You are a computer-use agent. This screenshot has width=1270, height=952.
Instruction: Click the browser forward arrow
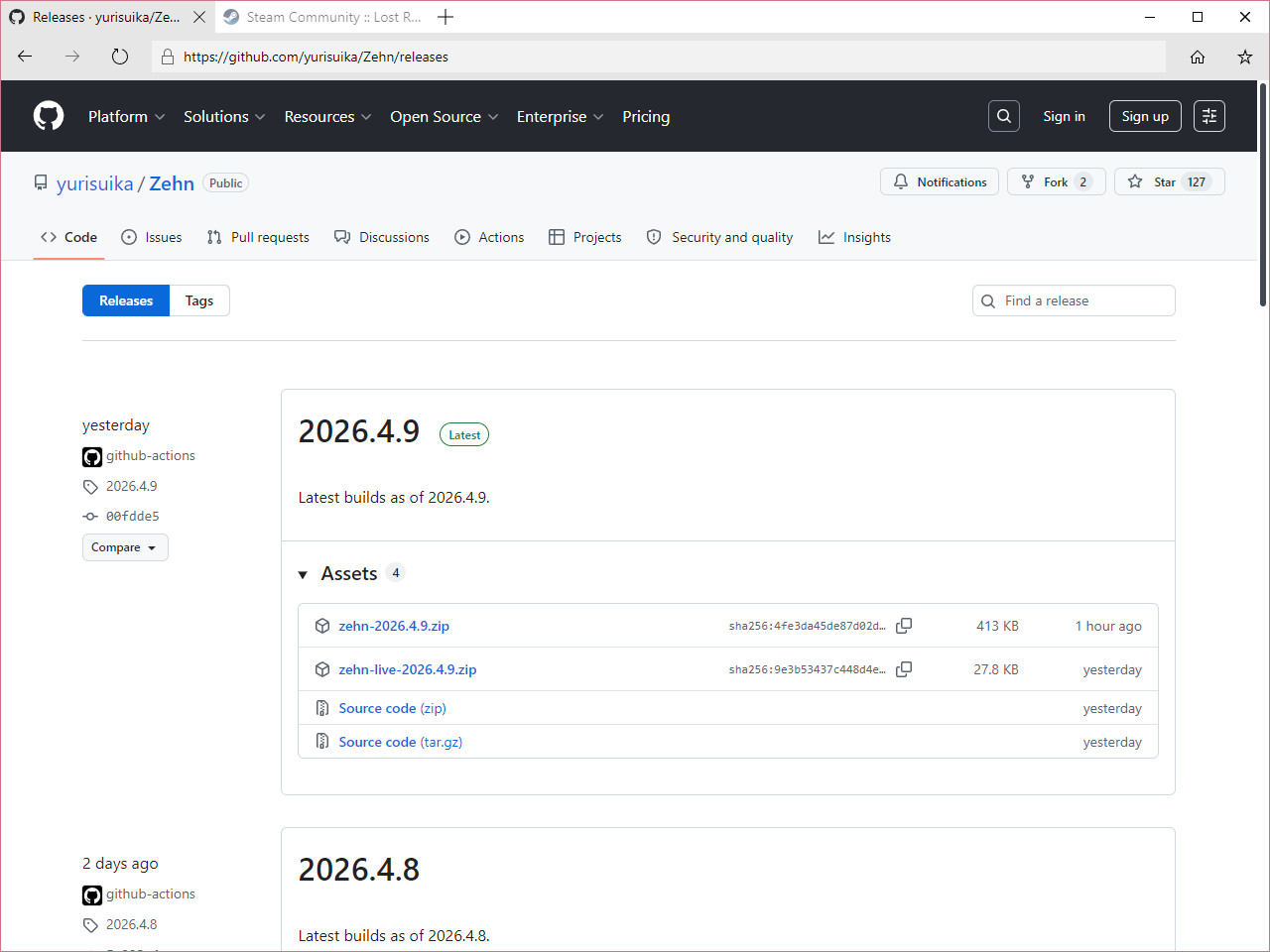pyautogui.click(x=72, y=57)
